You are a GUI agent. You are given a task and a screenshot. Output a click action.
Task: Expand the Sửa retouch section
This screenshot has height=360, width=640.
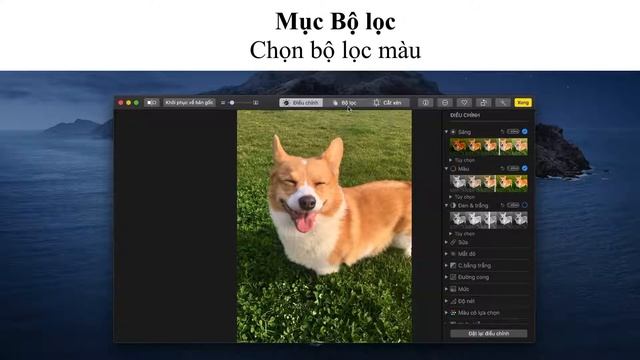[447, 242]
